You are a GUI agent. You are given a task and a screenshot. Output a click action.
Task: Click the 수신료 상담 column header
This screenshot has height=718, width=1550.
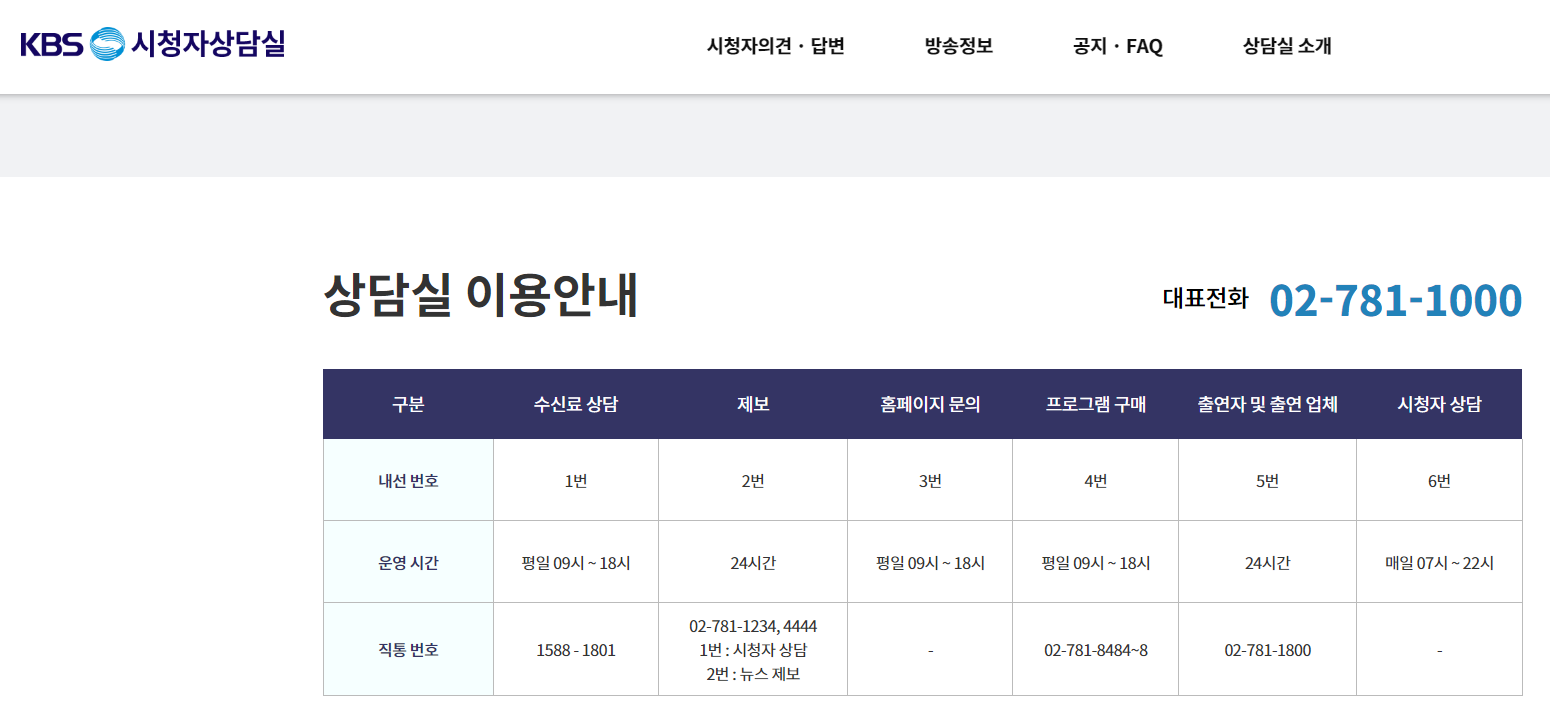click(576, 404)
